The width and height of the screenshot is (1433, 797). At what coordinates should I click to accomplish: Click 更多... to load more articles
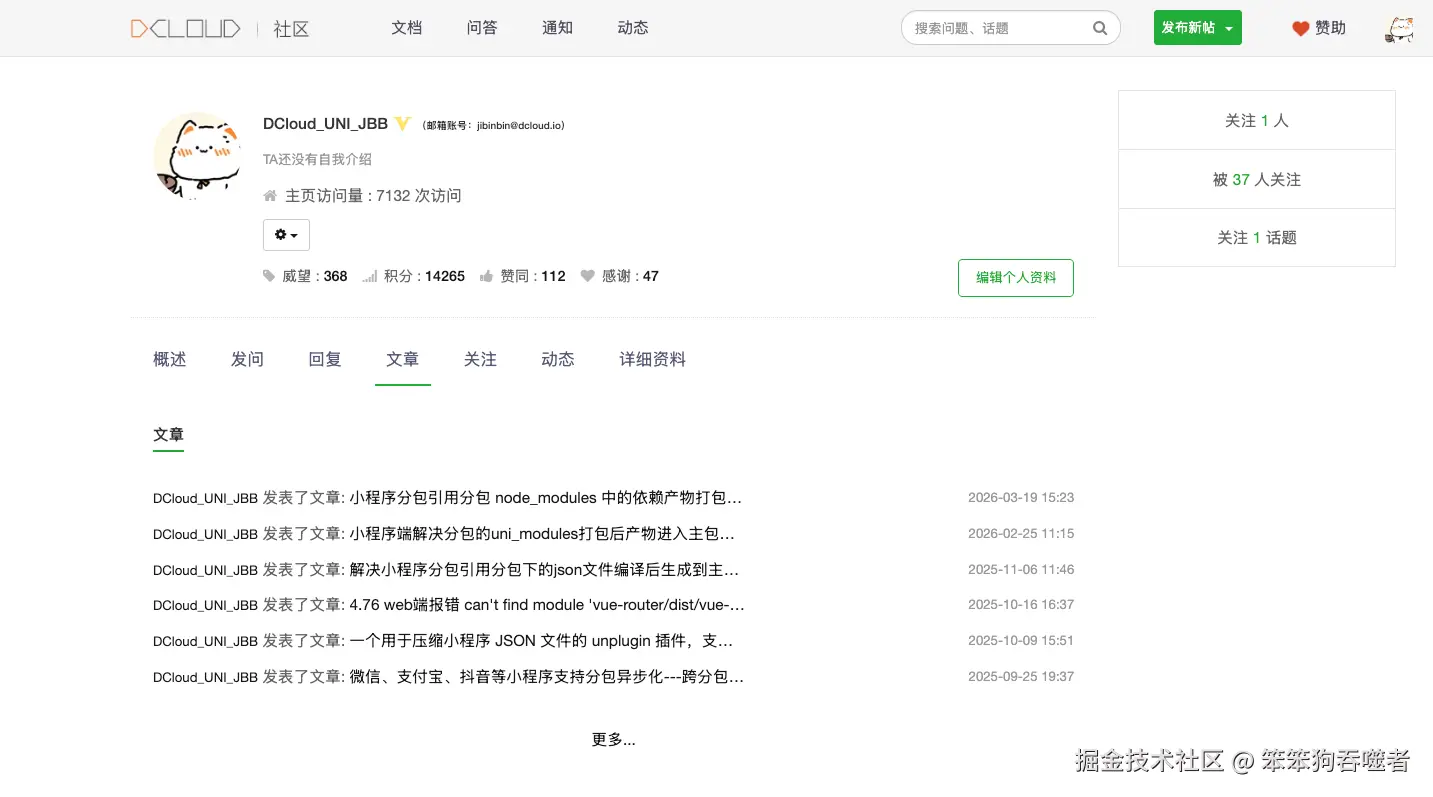click(614, 740)
